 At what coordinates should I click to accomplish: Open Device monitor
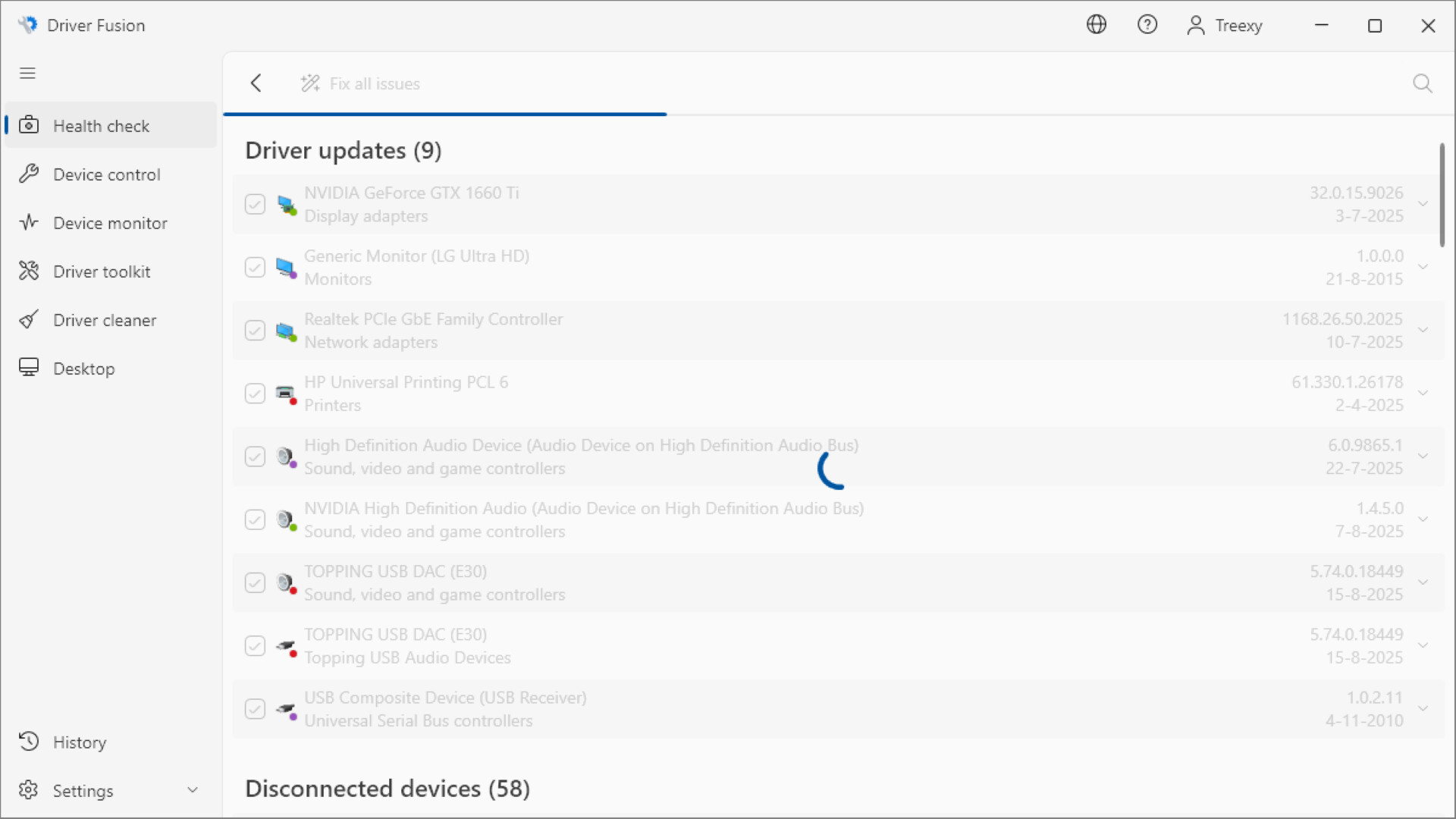tap(111, 222)
